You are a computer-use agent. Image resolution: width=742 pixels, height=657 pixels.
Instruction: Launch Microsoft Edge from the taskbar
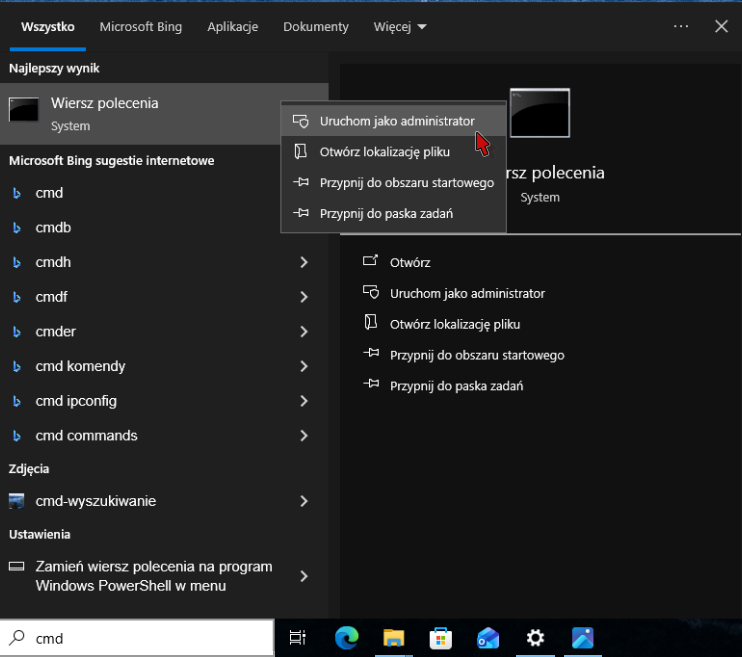(346, 638)
